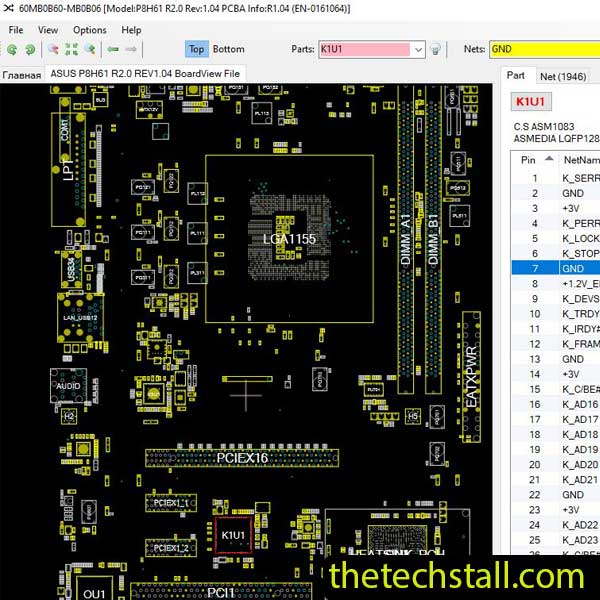Select the PCIEX1_2 slot
The image size is (600, 600).
171,548
